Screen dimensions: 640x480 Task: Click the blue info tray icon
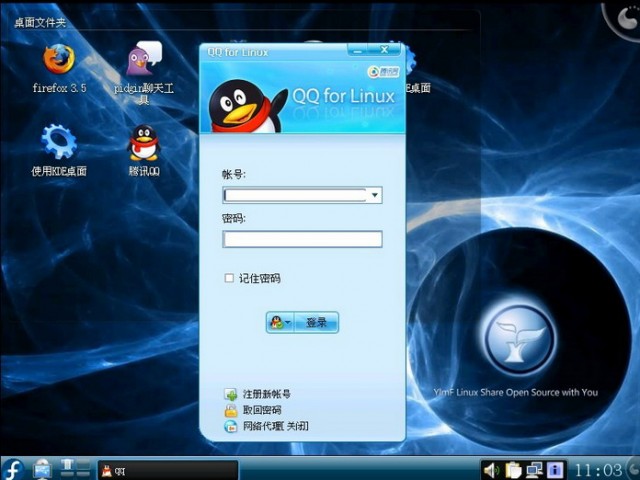[x=555, y=470]
